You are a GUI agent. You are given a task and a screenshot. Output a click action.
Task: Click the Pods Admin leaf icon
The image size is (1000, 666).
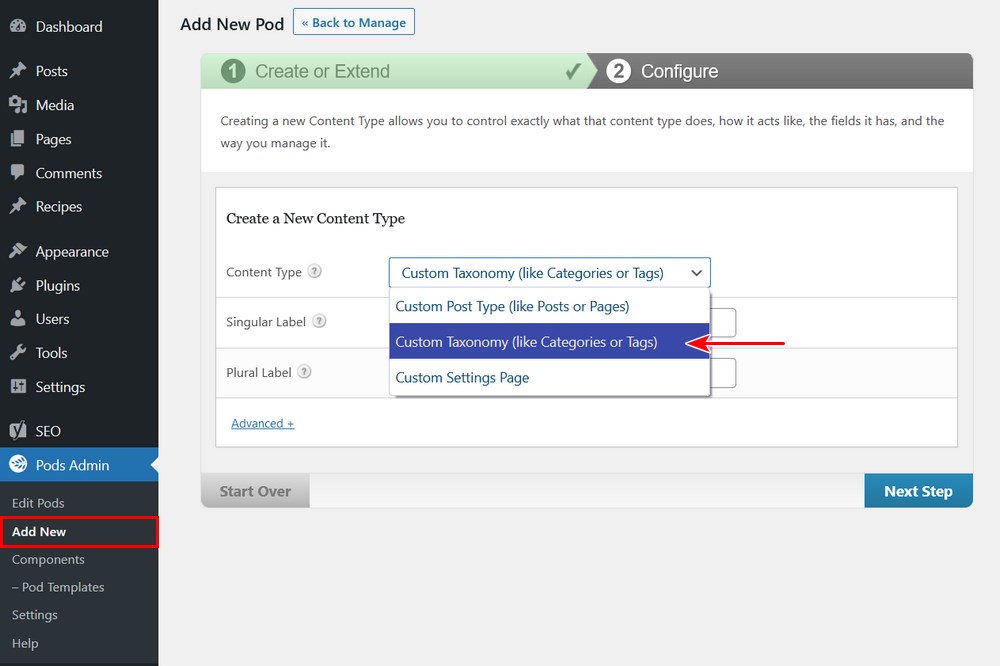[18, 464]
